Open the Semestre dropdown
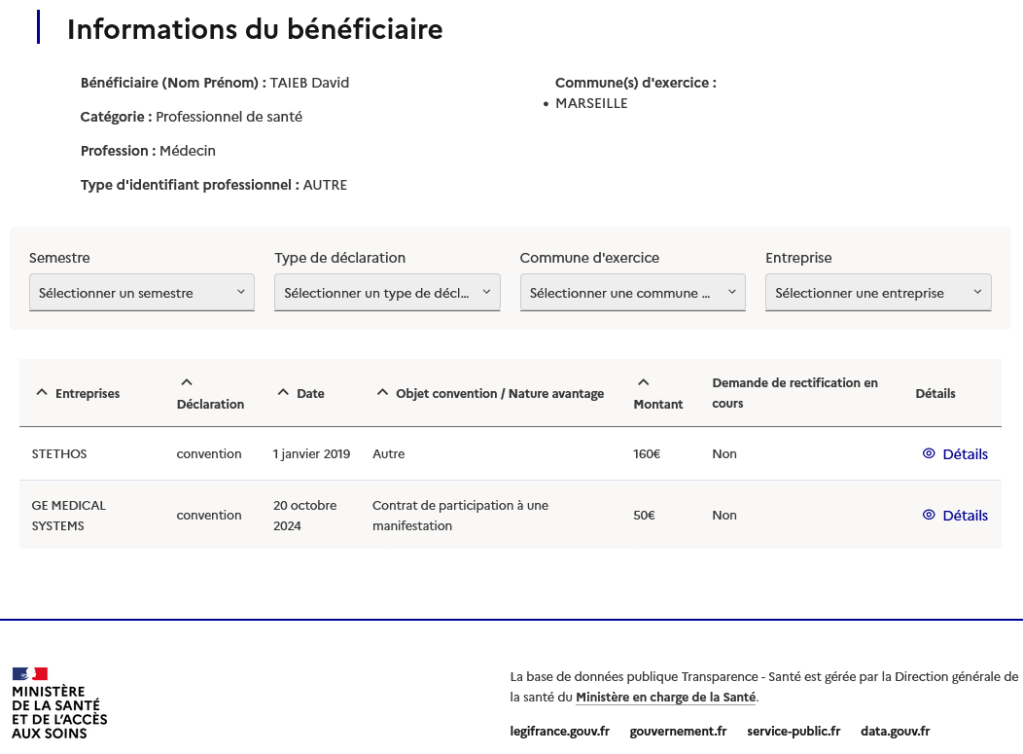 coord(142,293)
